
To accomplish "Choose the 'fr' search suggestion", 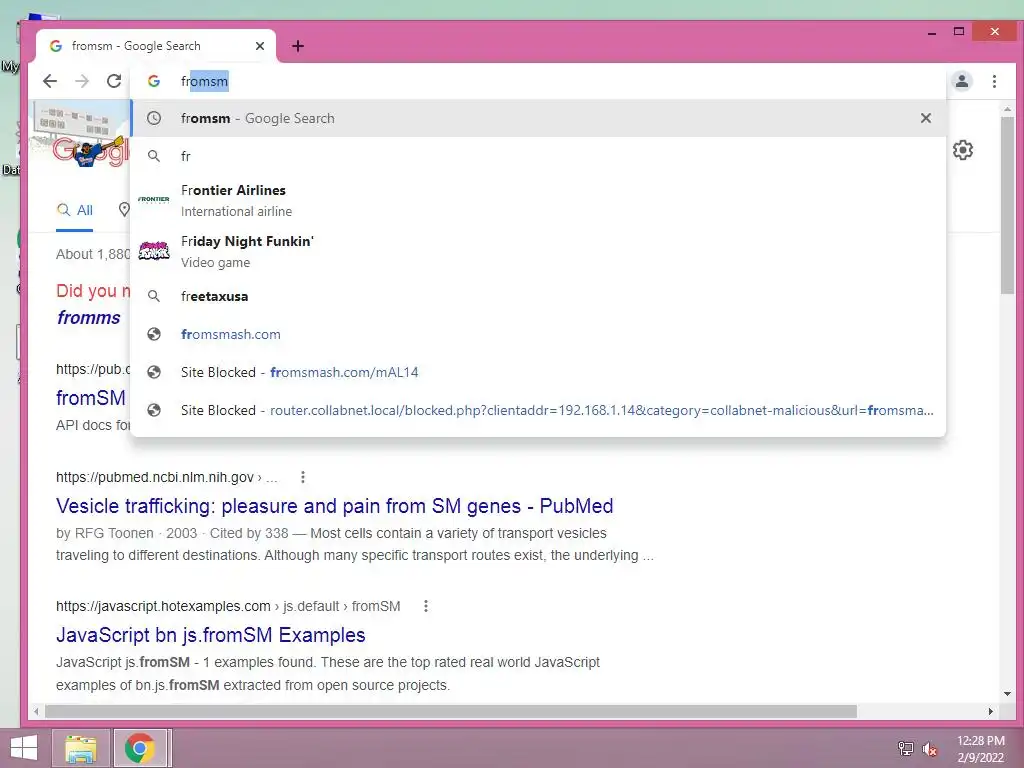I will point(538,156).
